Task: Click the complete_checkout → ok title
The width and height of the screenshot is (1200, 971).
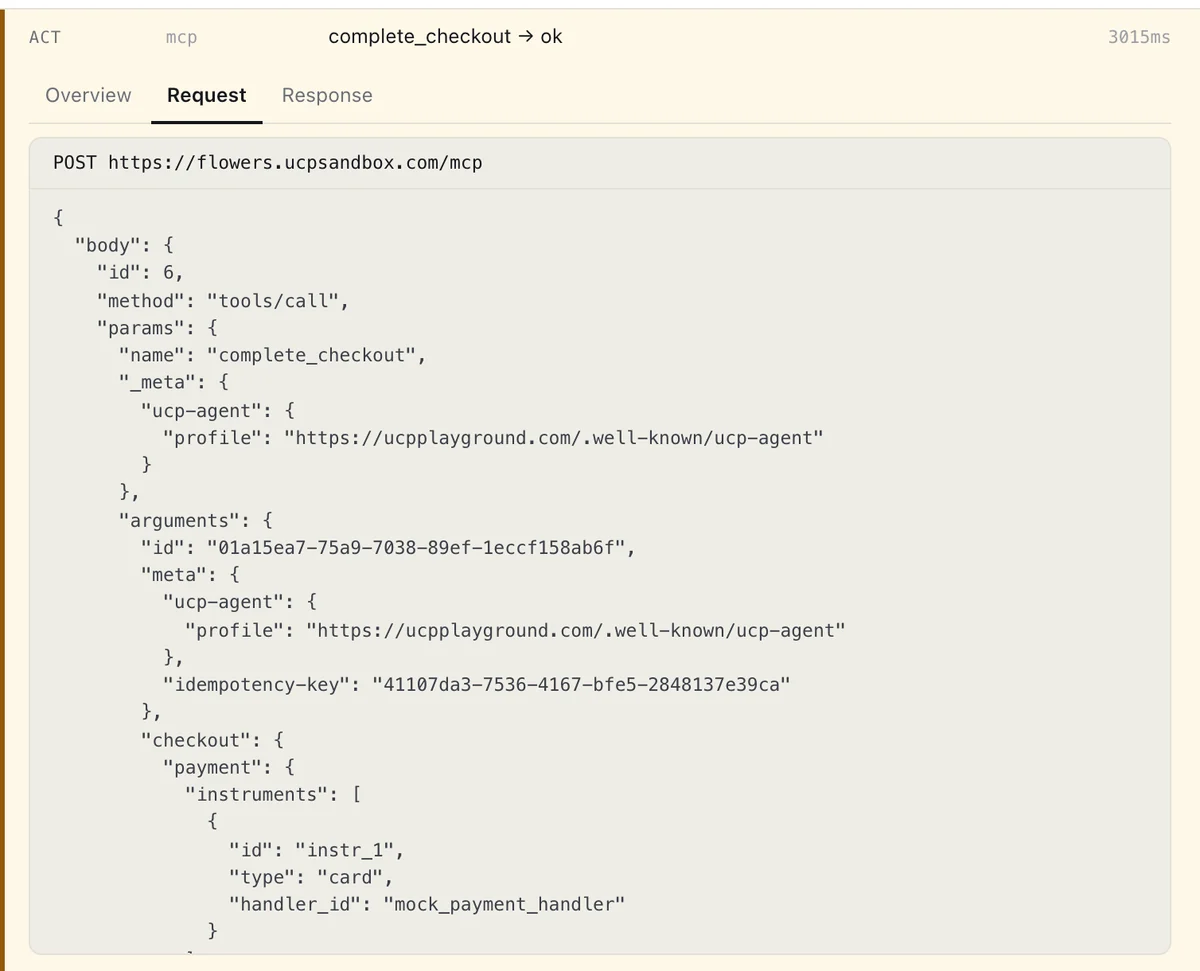Action: pyautogui.click(x=445, y=37)
